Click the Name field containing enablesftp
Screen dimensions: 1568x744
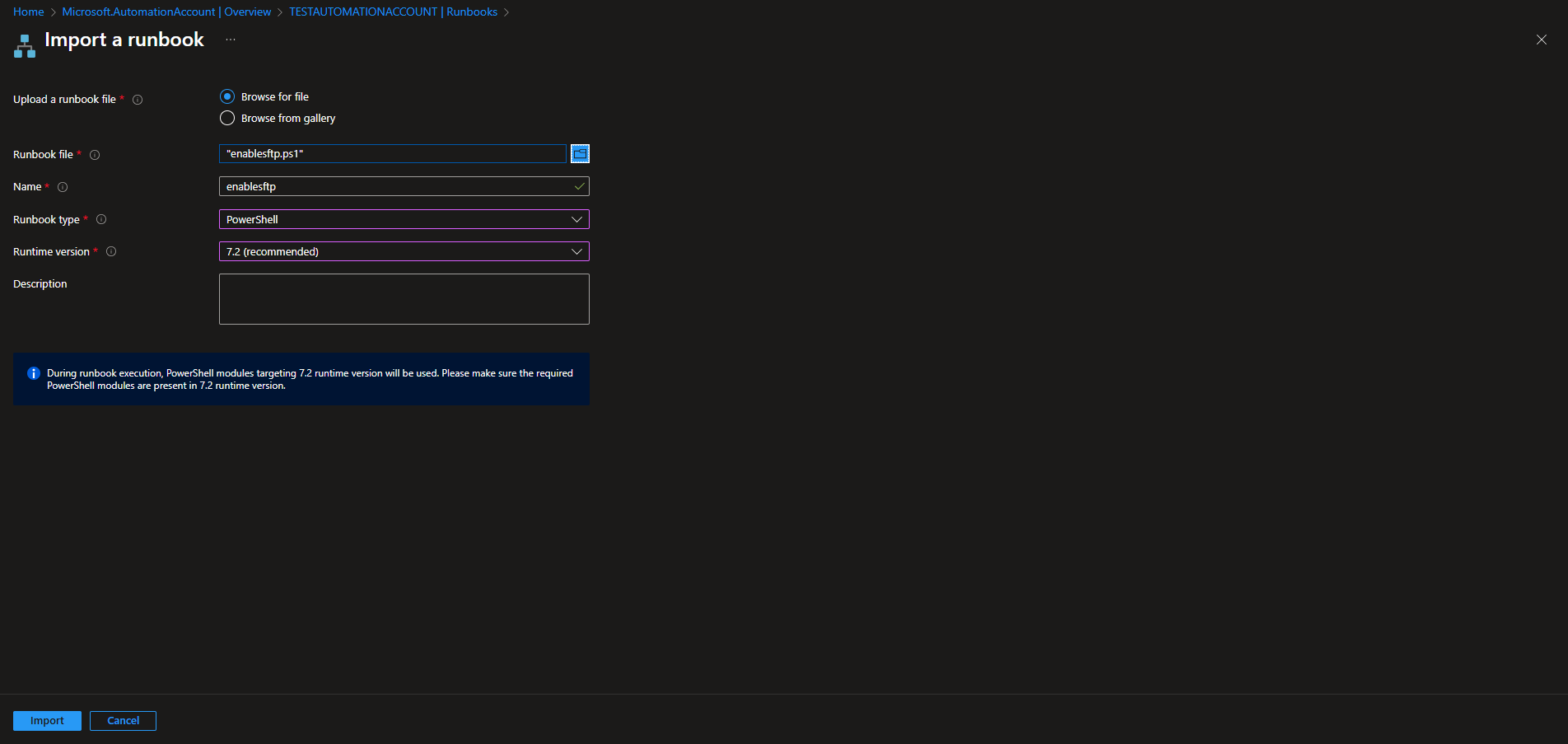[404, 186]
